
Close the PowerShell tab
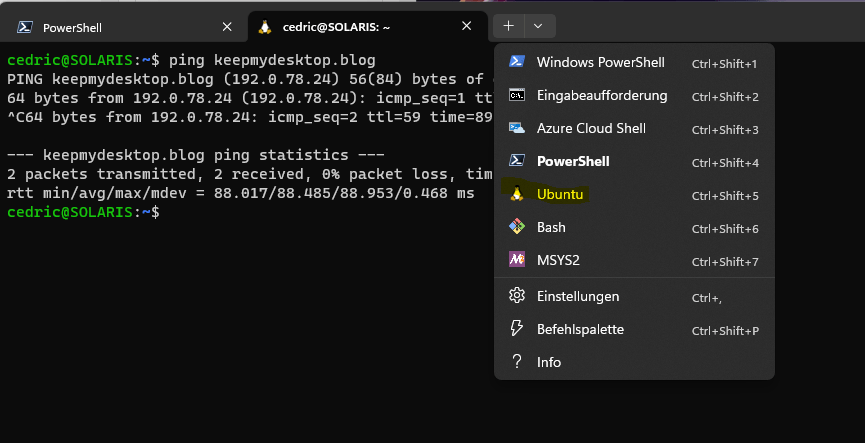click(227, 27)
